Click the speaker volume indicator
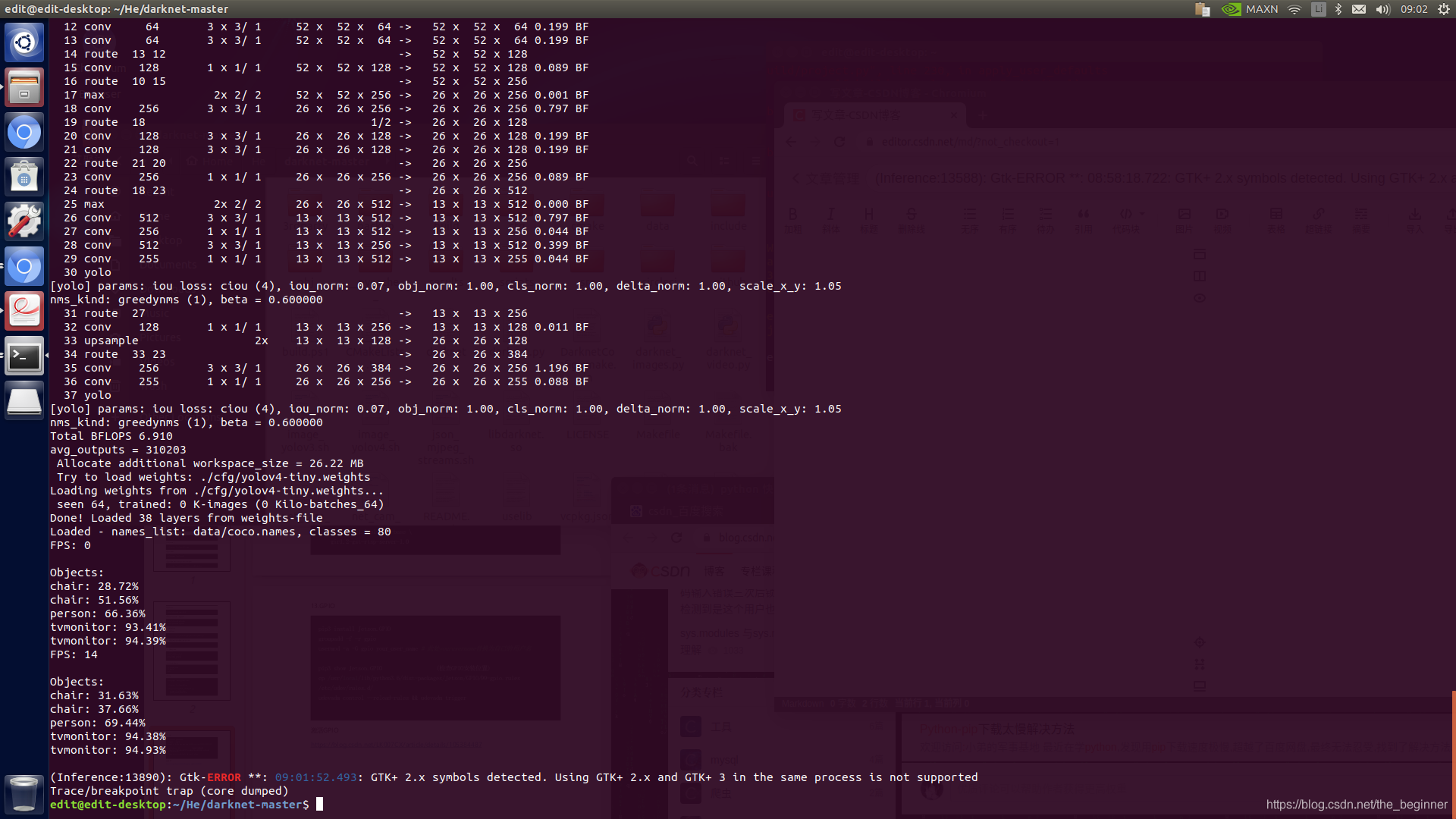1456x819 pixels. click(1382, 9)
